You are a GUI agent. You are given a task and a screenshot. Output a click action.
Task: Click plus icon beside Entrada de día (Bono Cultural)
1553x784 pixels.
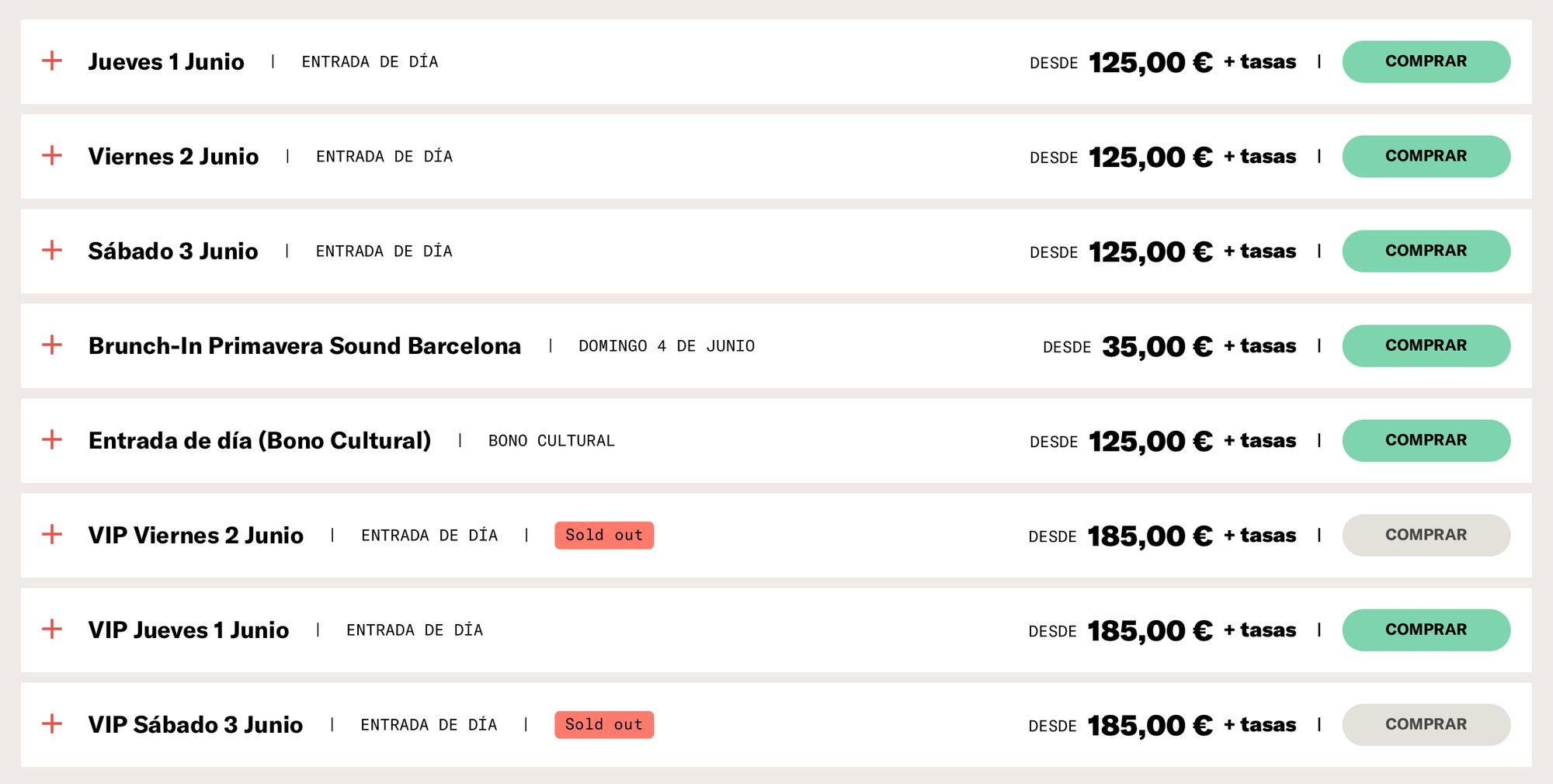(52, 439)
